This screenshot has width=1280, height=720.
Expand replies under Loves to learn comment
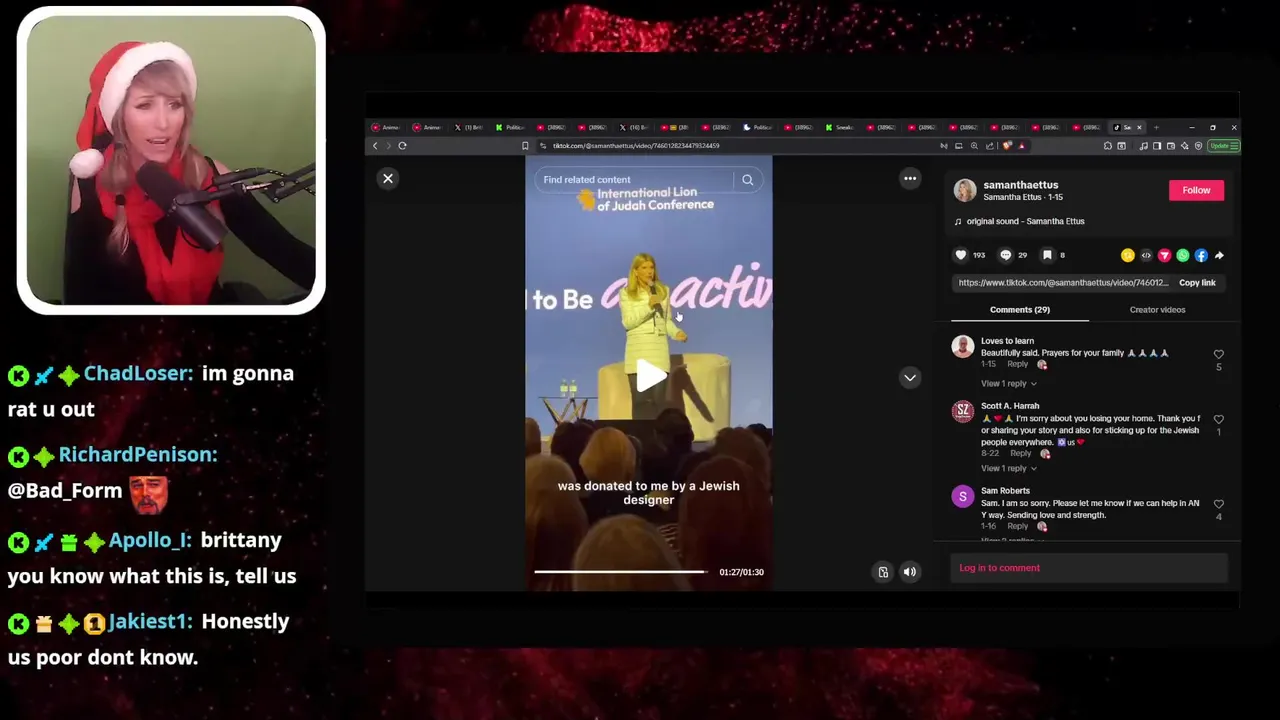coord(1008,384)
